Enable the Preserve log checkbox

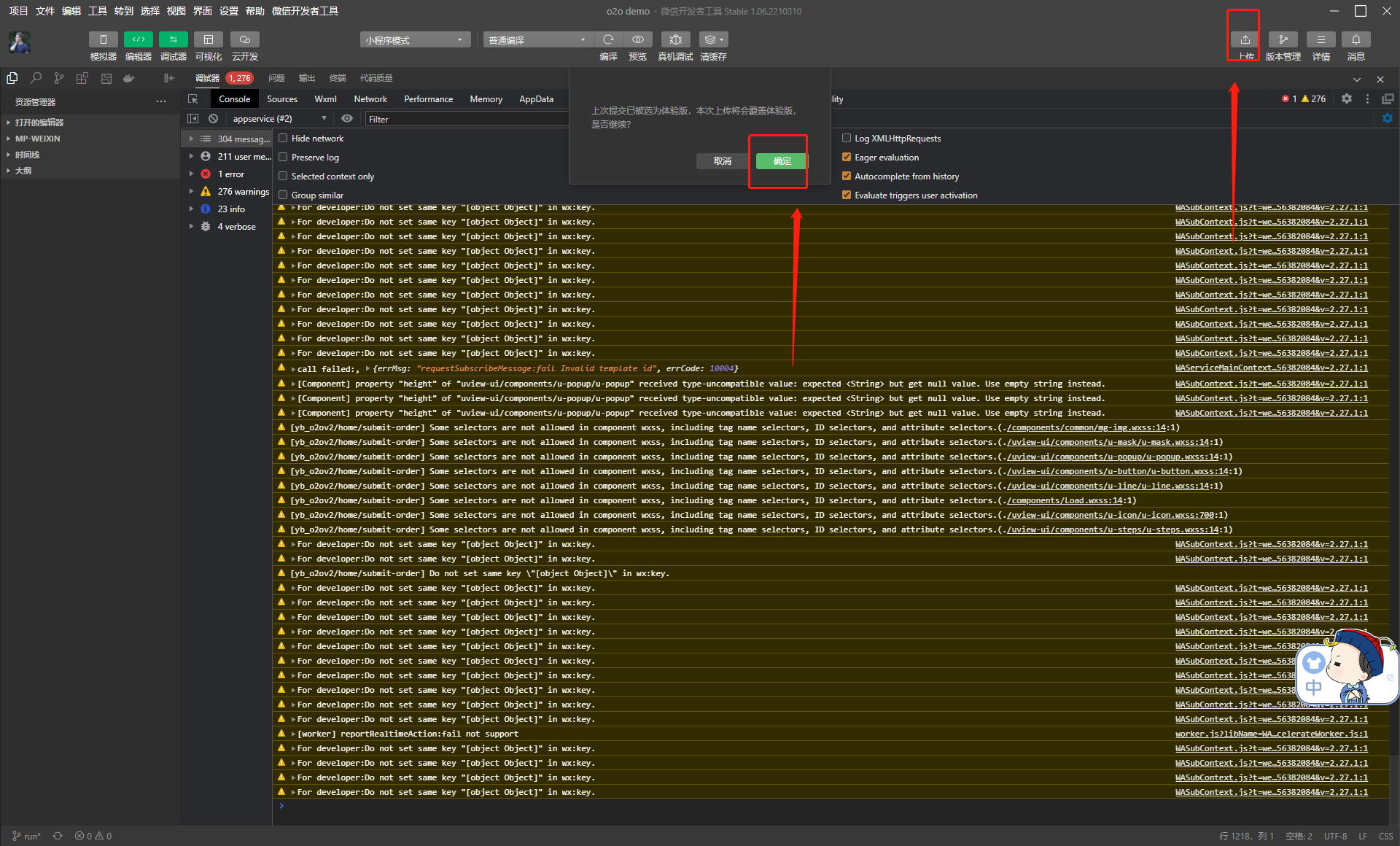point(283,158)
